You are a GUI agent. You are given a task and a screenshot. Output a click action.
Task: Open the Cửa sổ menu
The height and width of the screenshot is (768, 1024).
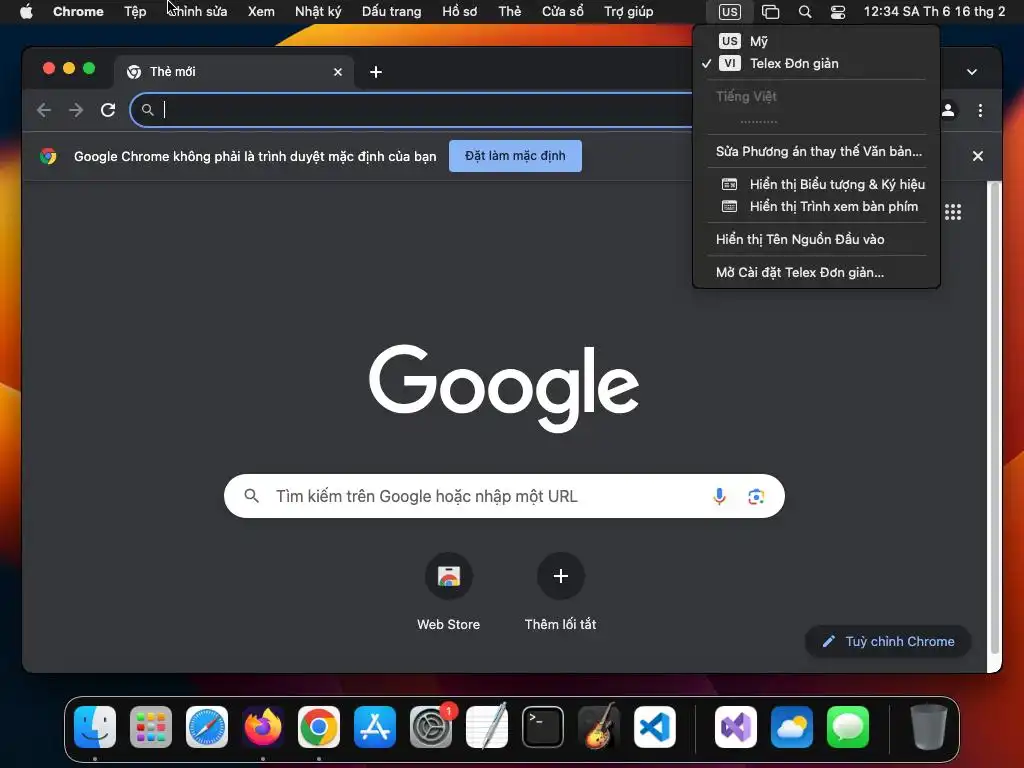[562, 12]
